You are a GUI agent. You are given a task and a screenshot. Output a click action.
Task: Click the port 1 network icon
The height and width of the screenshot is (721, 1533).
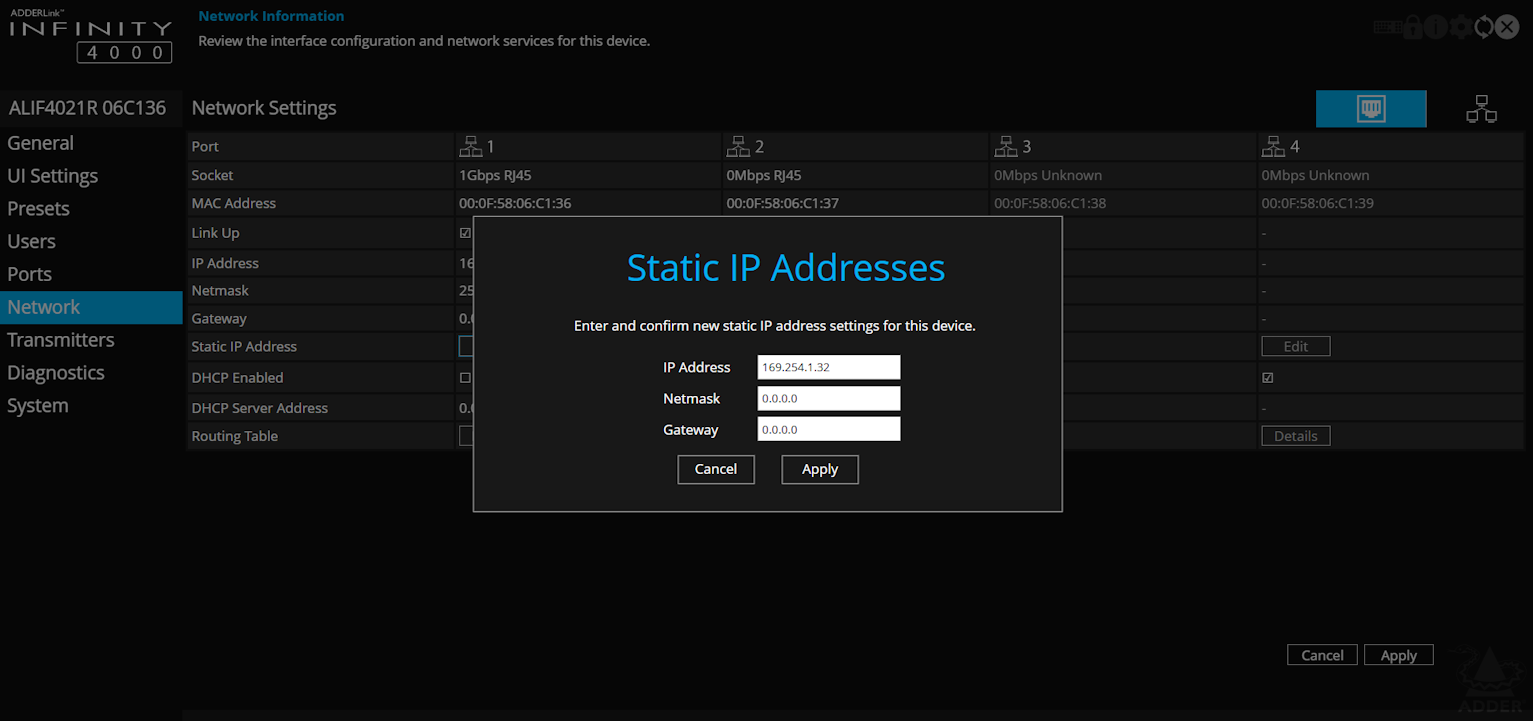(470, 146)
